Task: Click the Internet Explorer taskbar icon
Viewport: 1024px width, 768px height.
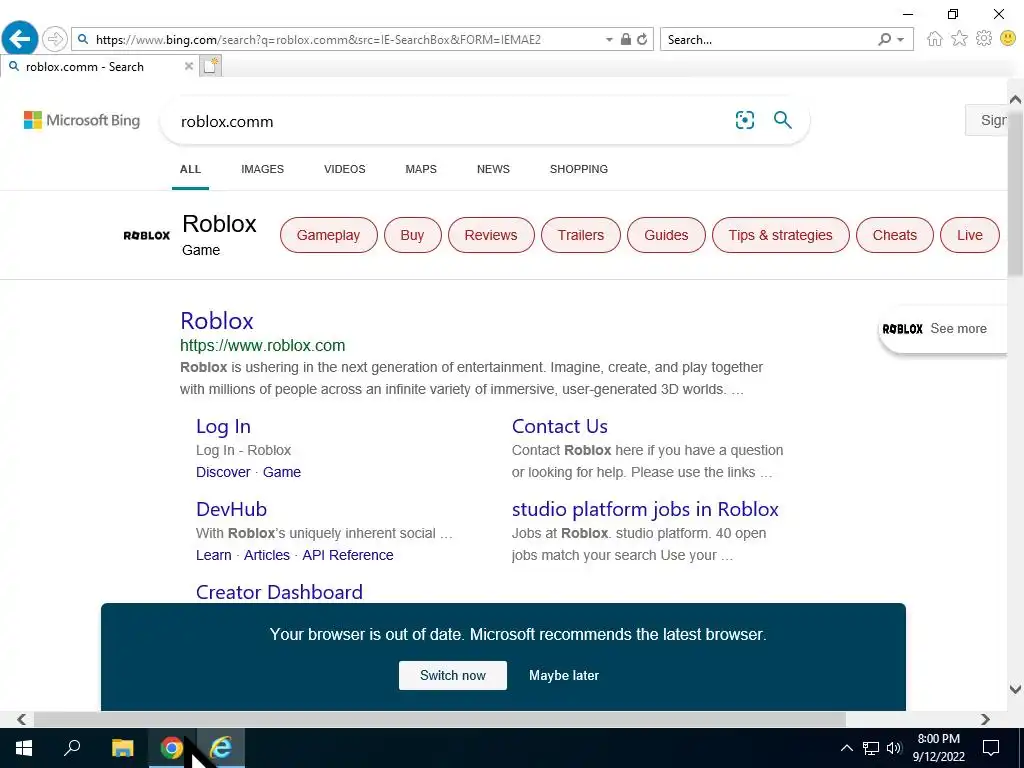Action: click(x=221, y=748)
